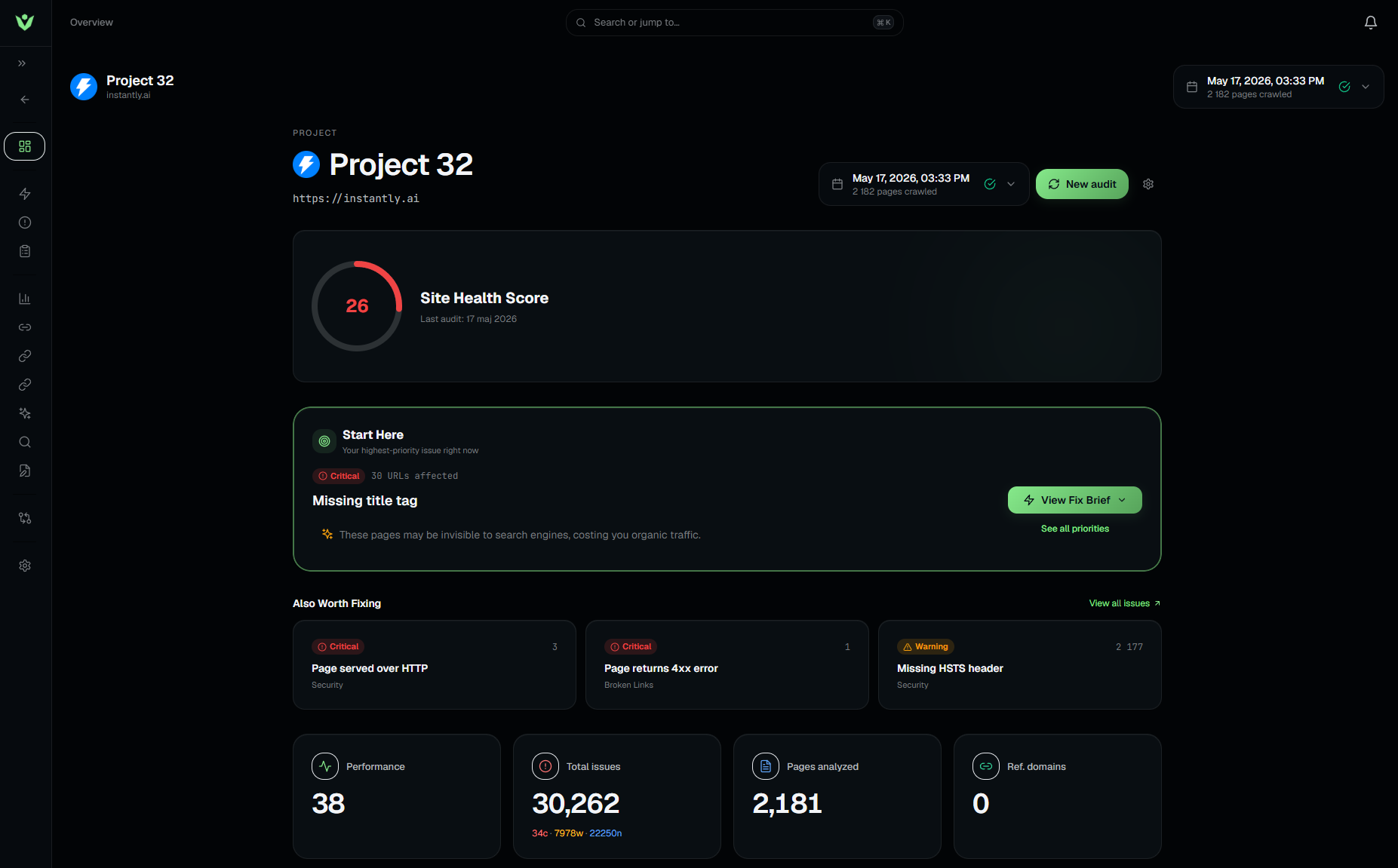Open the issues alert circle sidebar icon
1398x868 pixels.
click(x=25, y=222)
